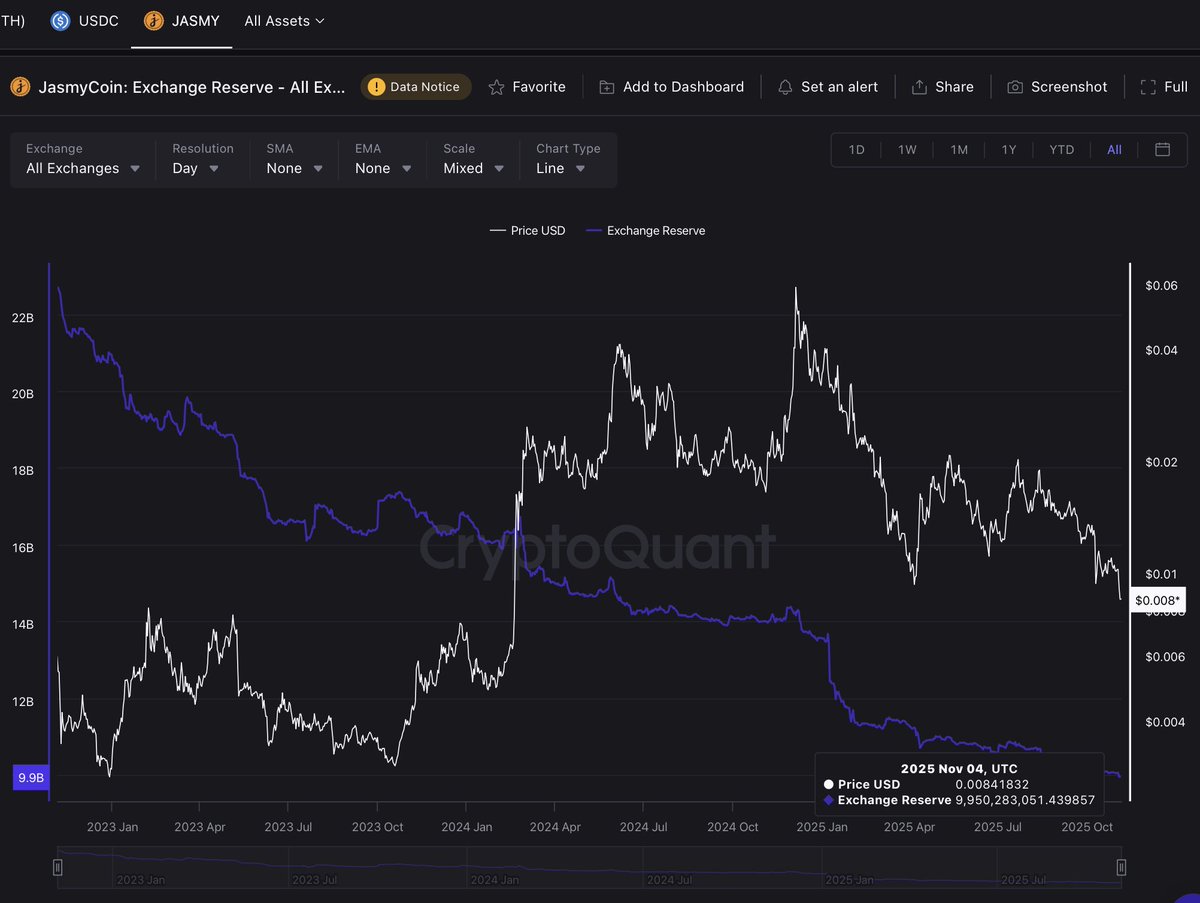The image size is (1200, 903).
Task: Open the Resolution Day dropdown
Action: tap(202, 159)
